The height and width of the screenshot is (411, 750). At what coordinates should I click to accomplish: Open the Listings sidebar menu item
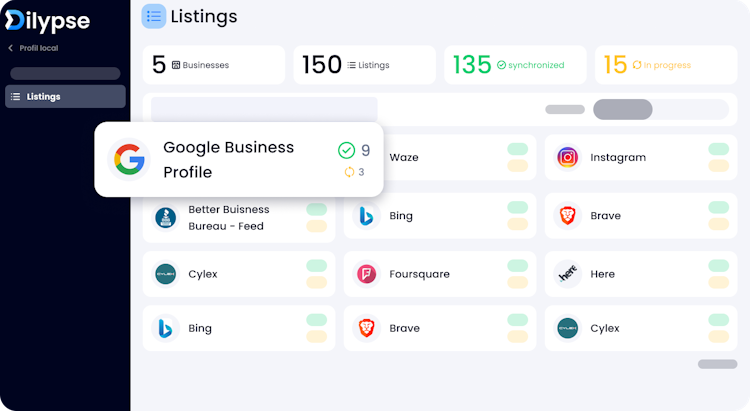(x=65, y=96)
